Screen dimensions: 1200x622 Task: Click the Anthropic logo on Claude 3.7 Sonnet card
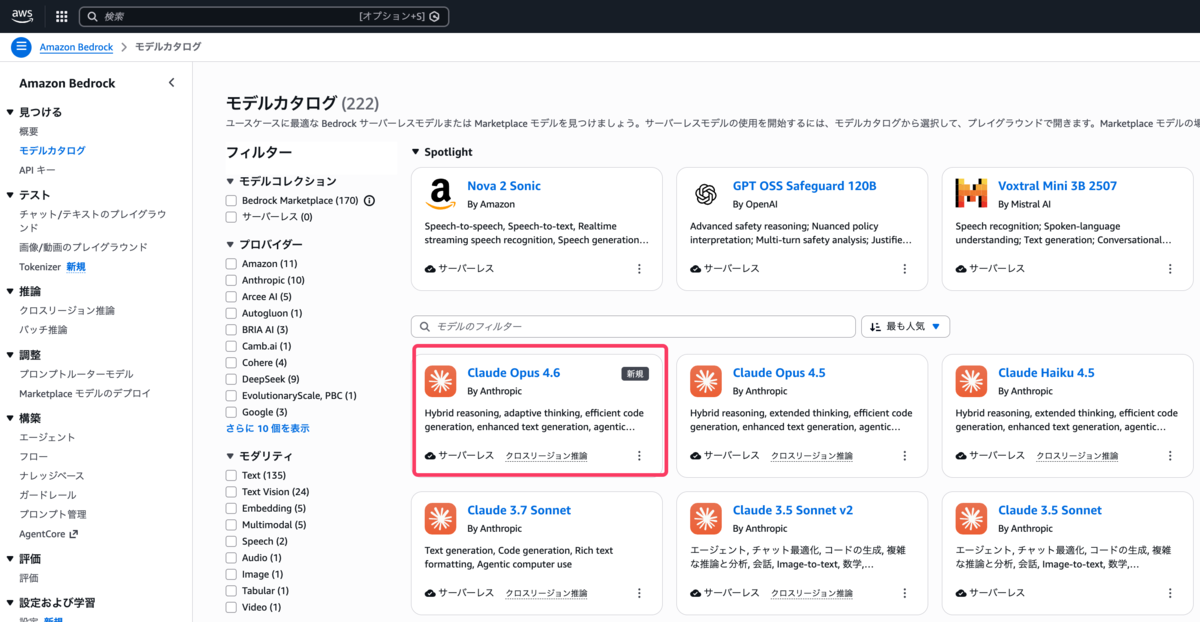click(x=440, y=518)
